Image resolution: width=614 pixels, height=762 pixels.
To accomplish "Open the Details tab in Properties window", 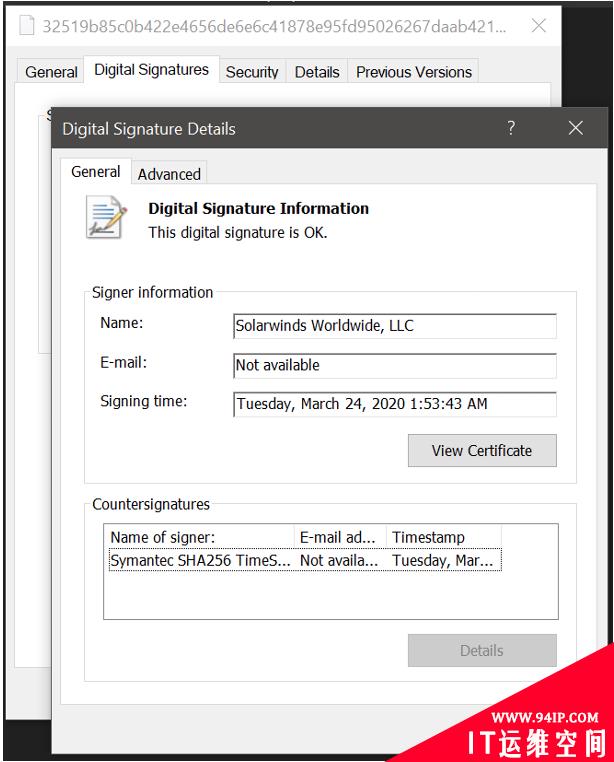I will coord(317,72).
